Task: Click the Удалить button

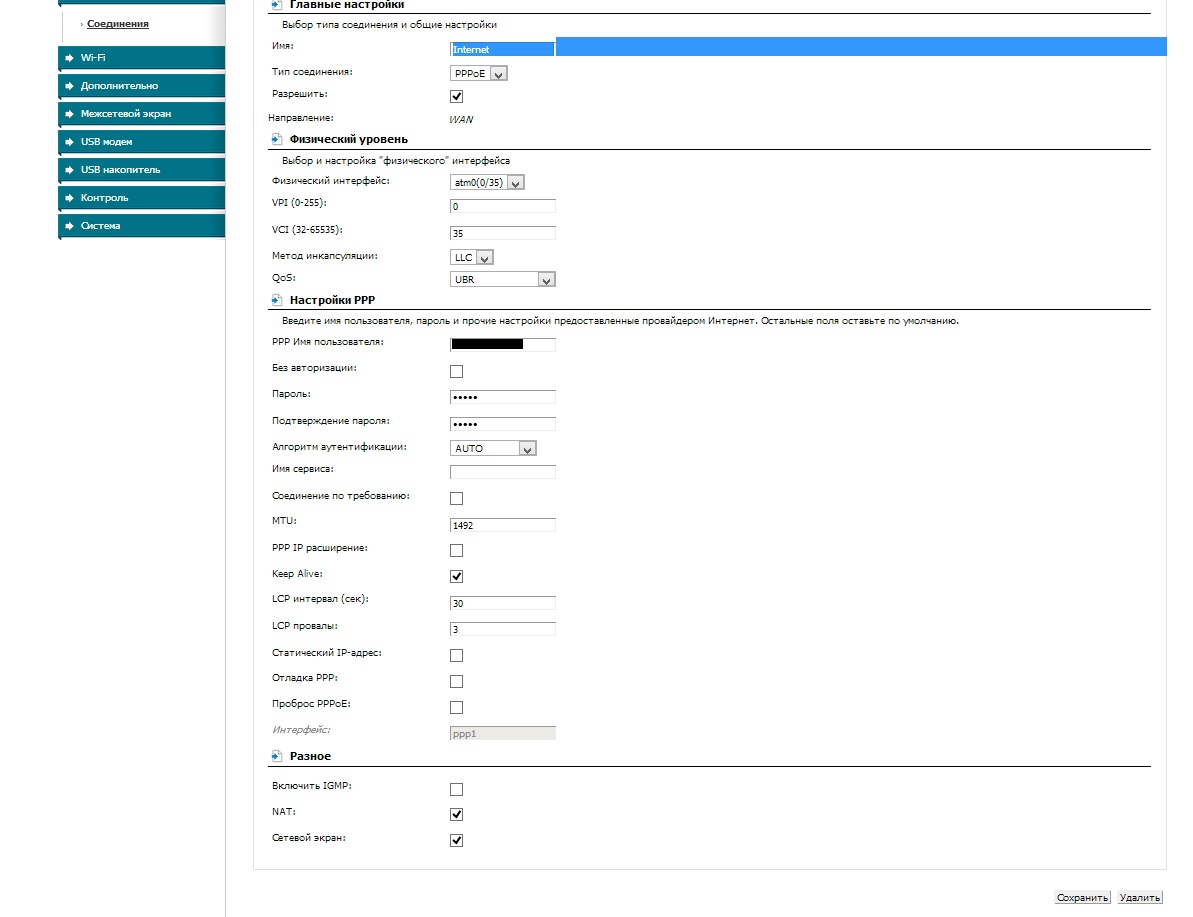Action: pyautogui.click(x=1140, y=898)
